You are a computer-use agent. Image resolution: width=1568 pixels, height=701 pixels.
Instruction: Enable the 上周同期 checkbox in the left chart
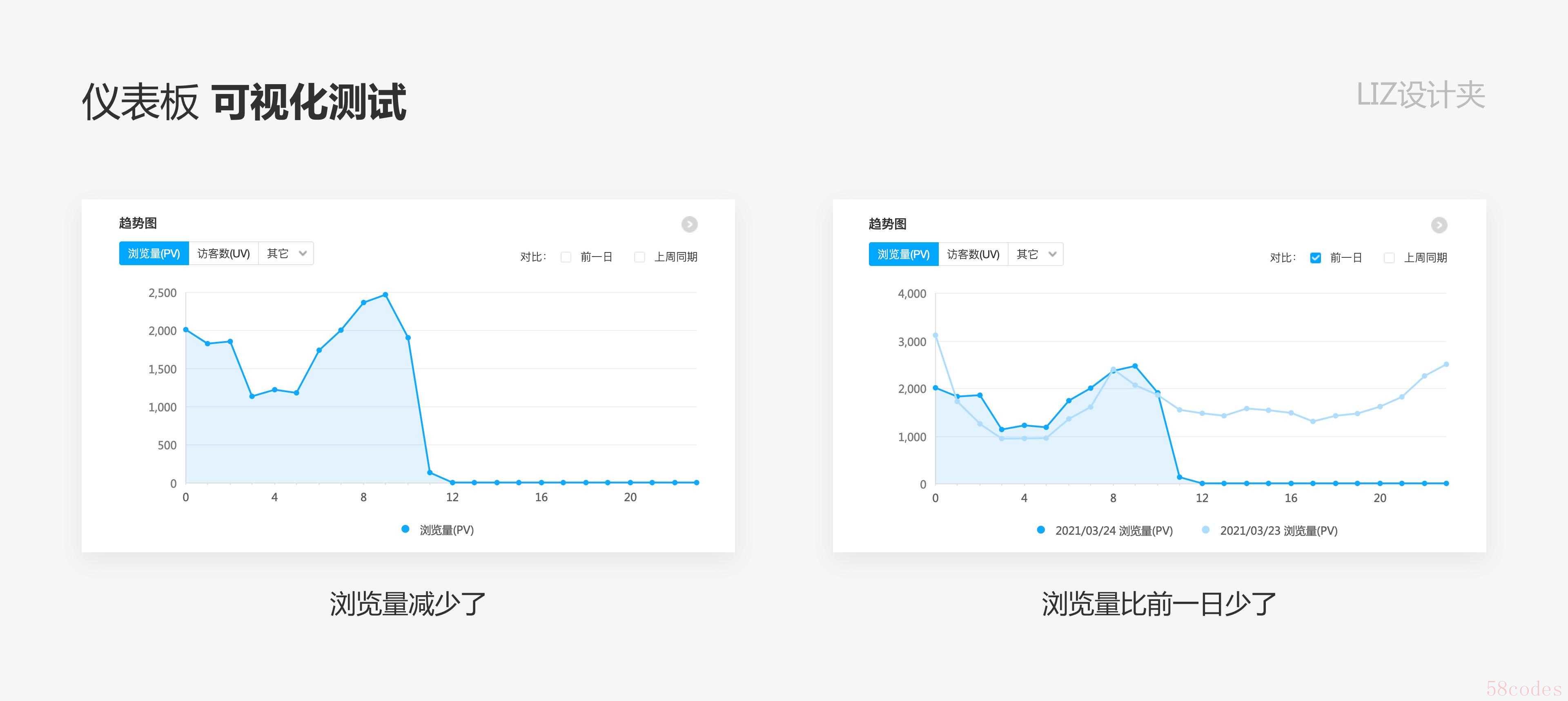(x=640, y=257)
